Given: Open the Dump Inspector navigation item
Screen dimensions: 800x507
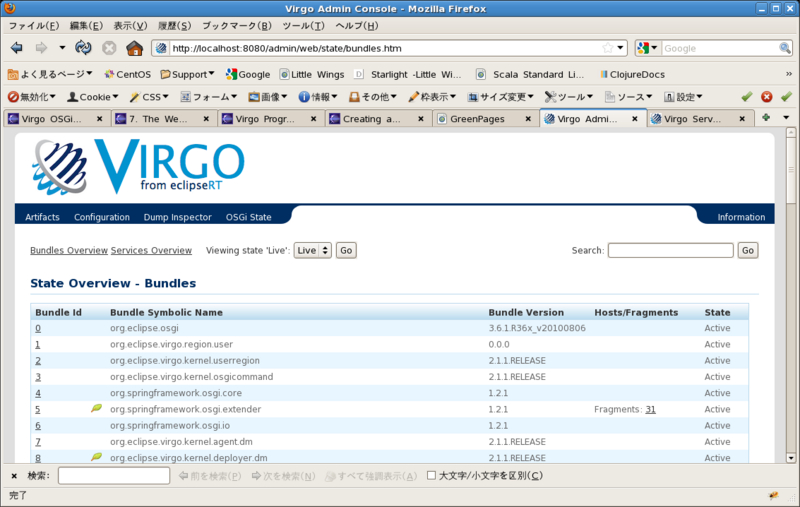Looking at the screenshot, I should click(178, 217).
